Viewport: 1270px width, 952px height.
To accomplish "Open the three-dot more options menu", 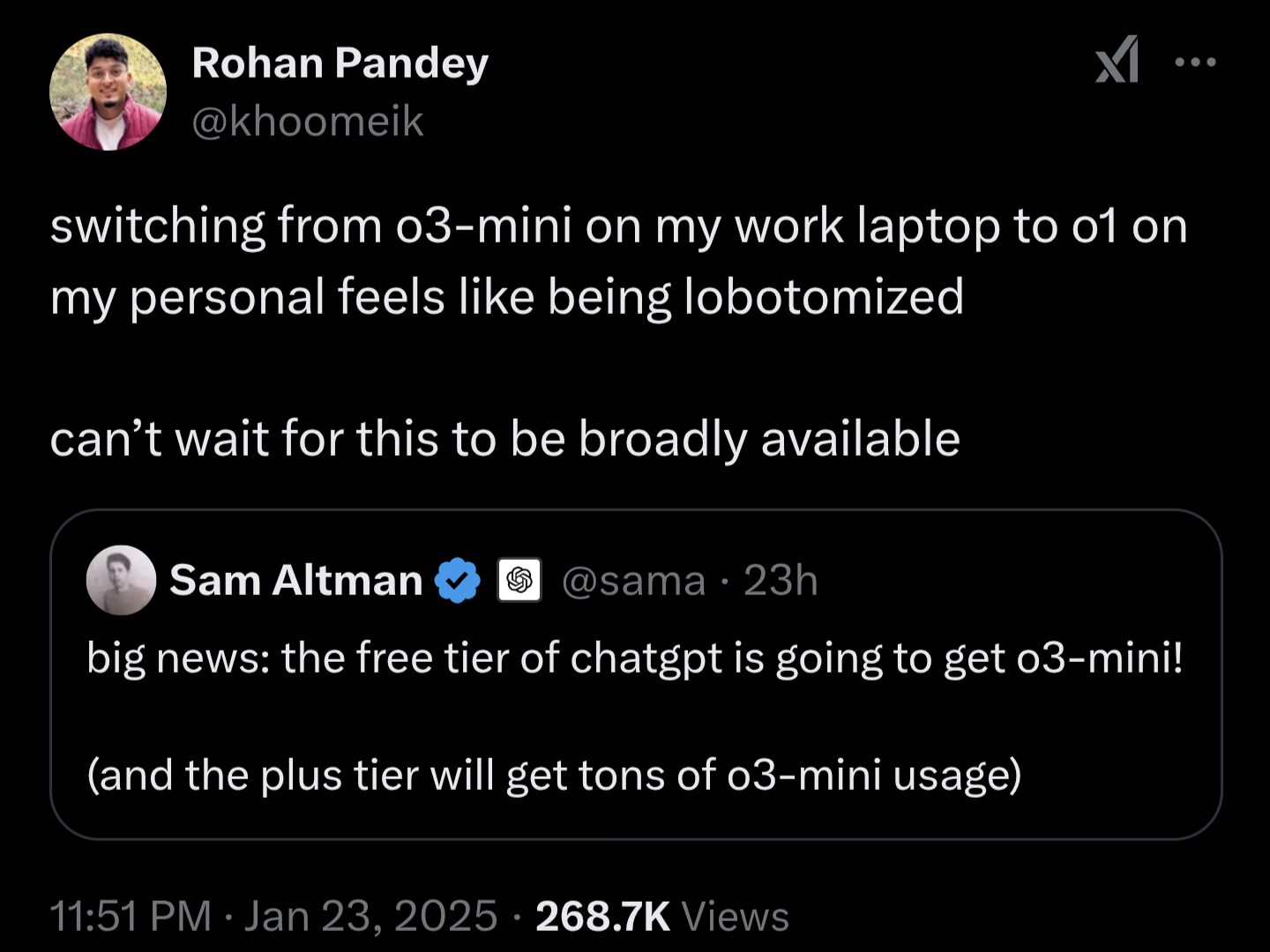I will click(x=1196, y=62).
